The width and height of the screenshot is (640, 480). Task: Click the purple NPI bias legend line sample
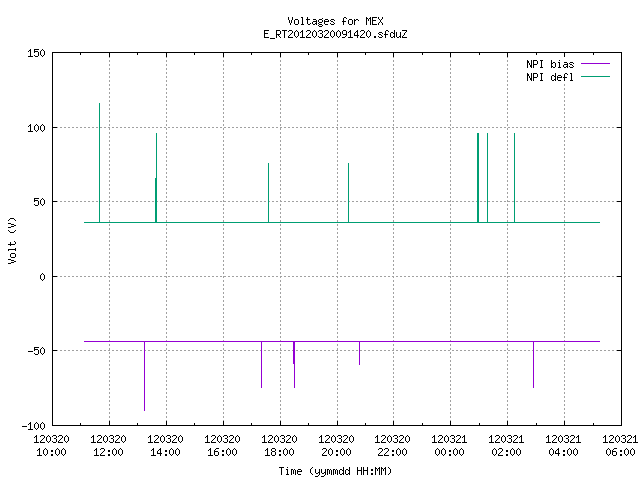(x=595, y=64)
